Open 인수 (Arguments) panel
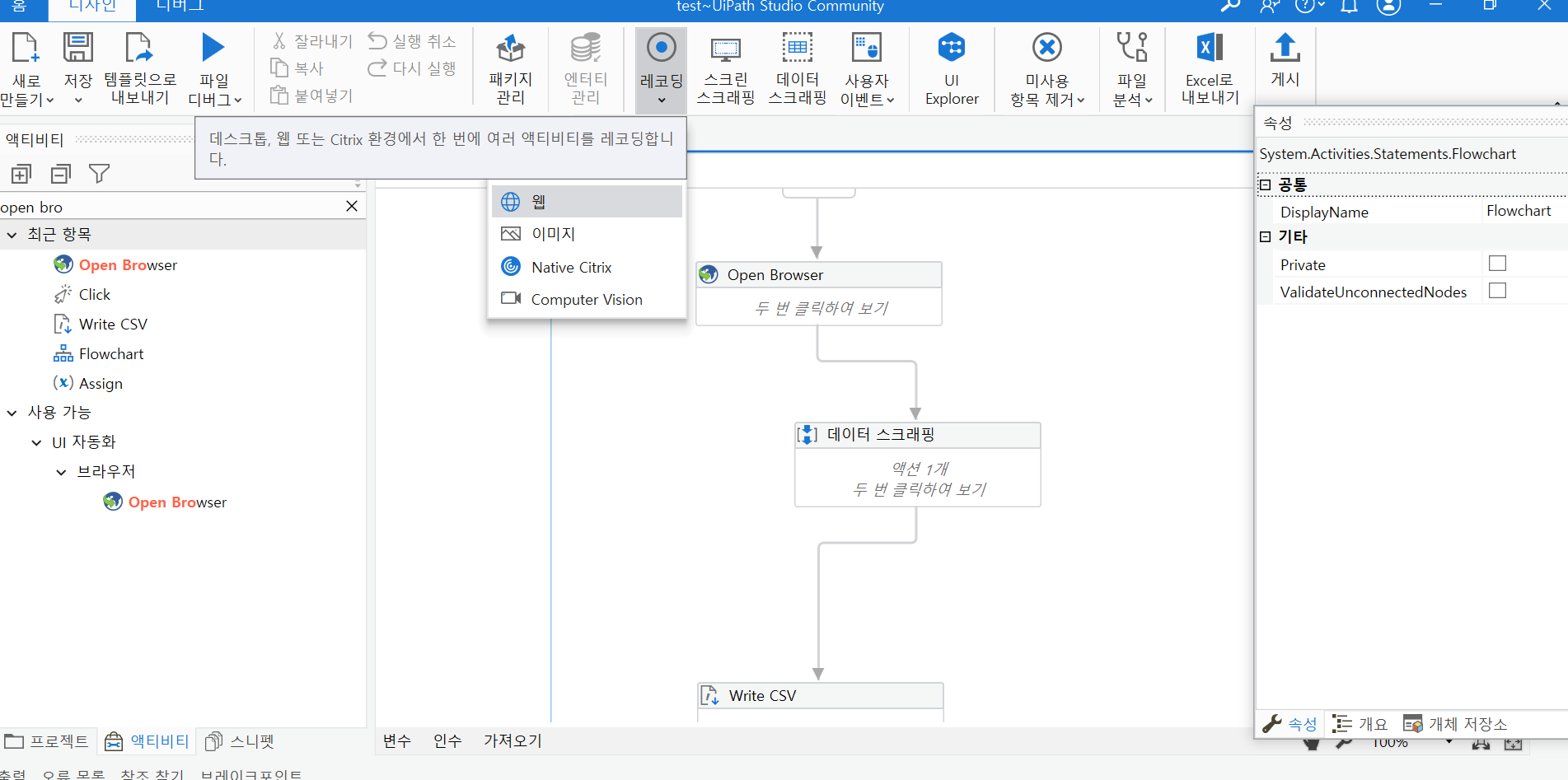This screenshot has width=1568, height=780. 447,740
